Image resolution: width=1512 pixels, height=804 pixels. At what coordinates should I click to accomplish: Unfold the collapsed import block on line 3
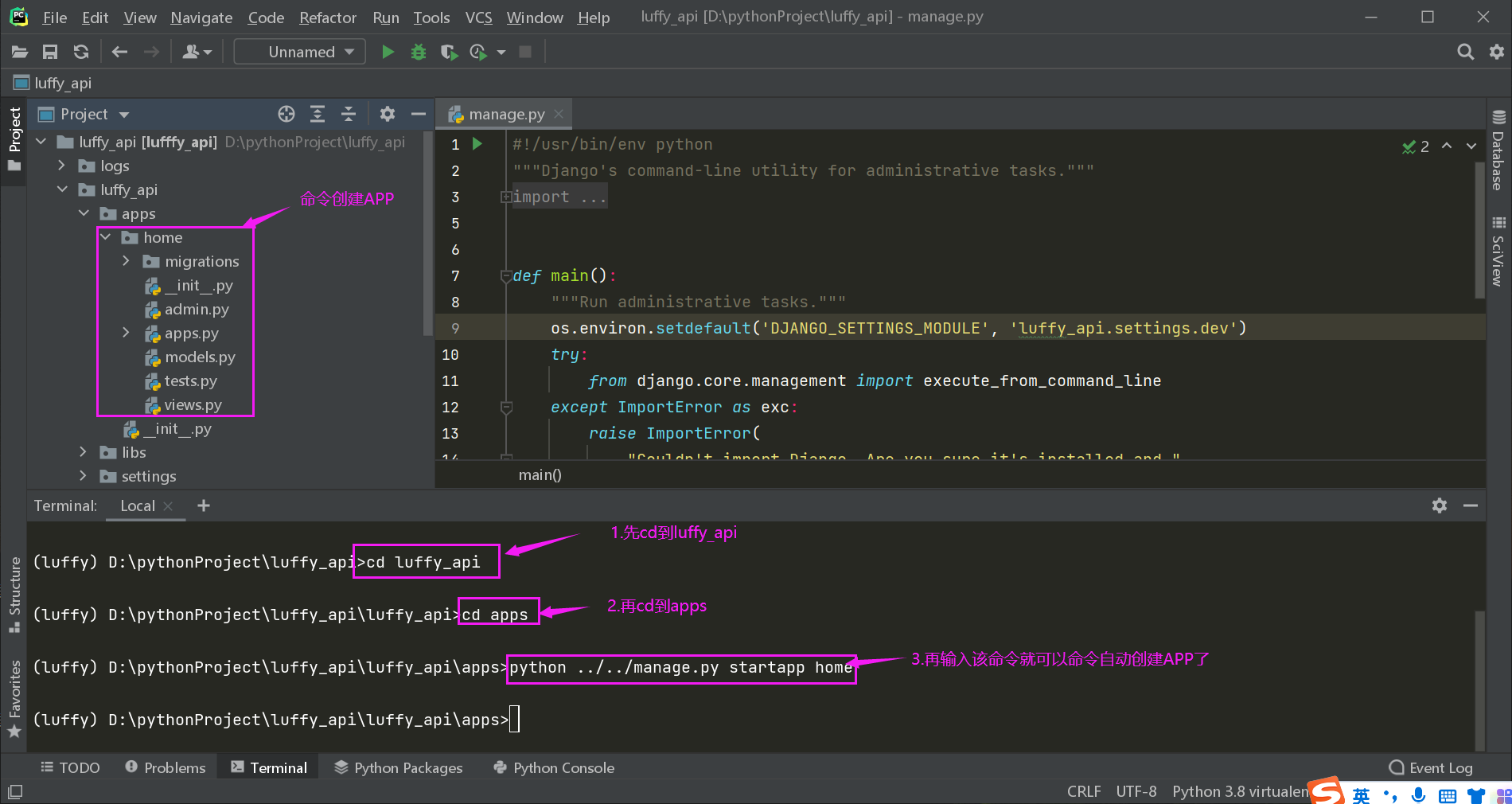pyautogui.click(x=505, y=197)
